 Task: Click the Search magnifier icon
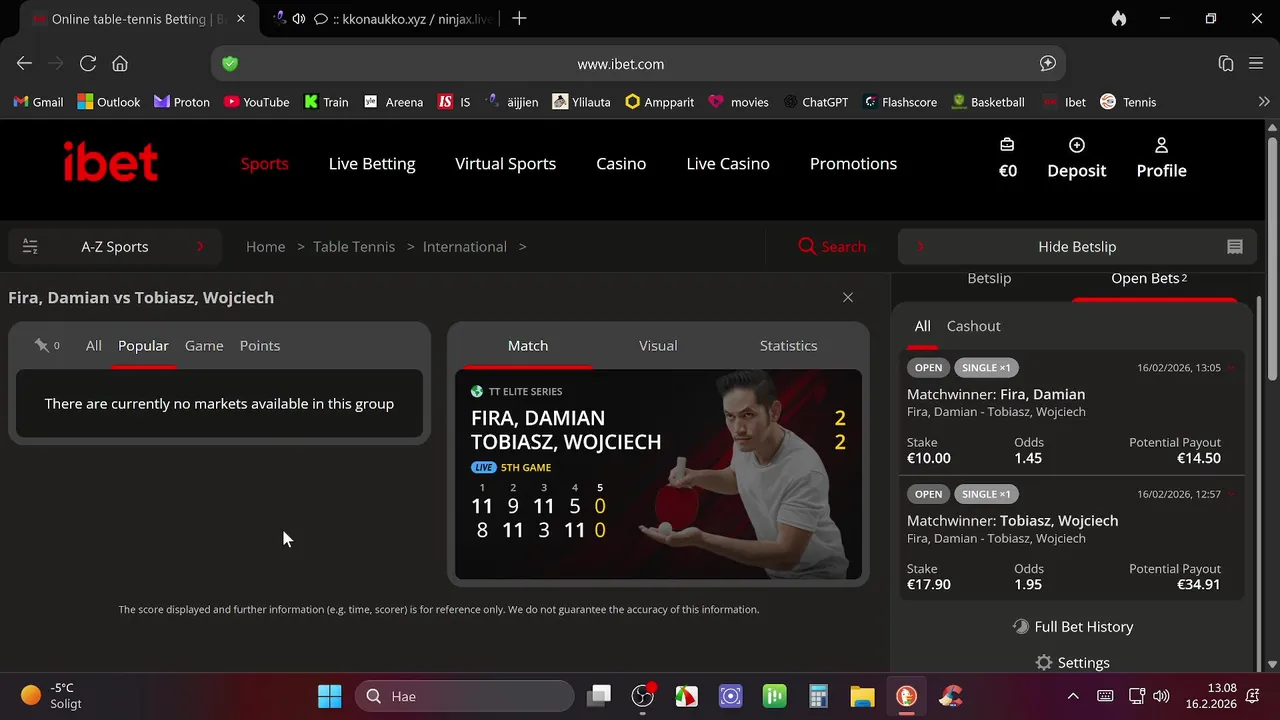tap(807, 246)
